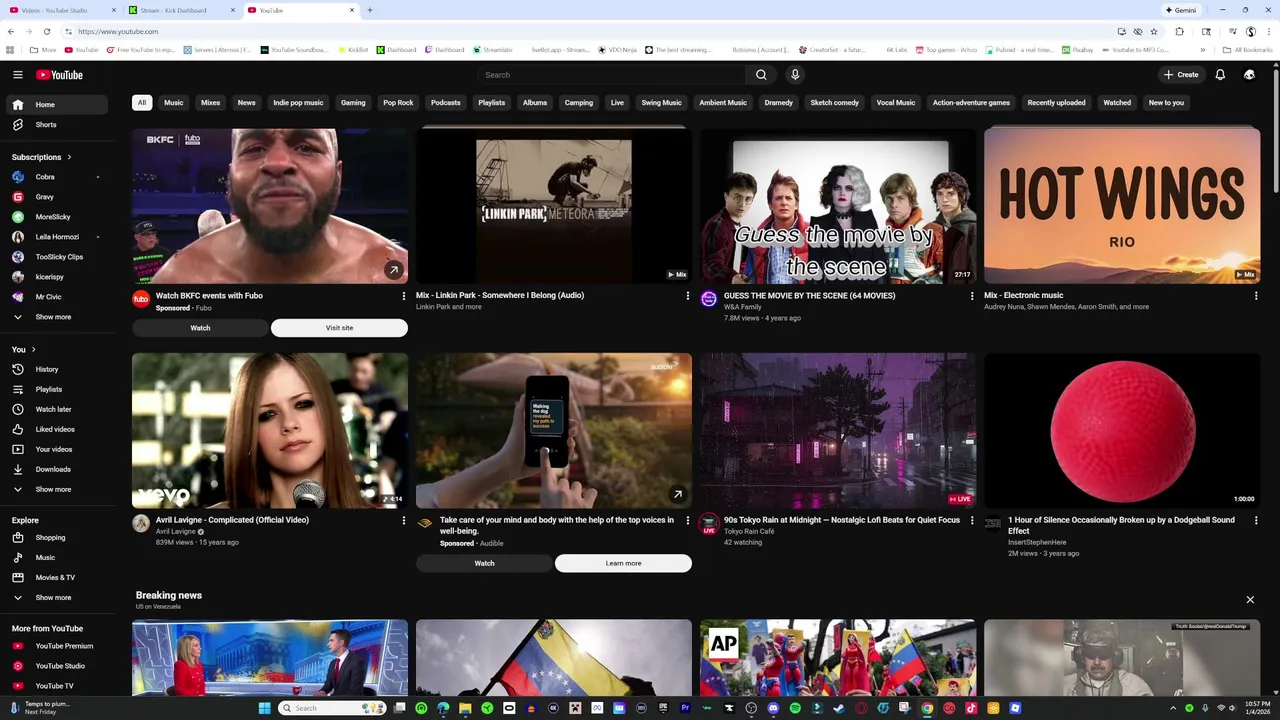Screen dimensions: 1280x720
Task: Open the red dodgeball video thumbnail
Action: coord(1122,430)
